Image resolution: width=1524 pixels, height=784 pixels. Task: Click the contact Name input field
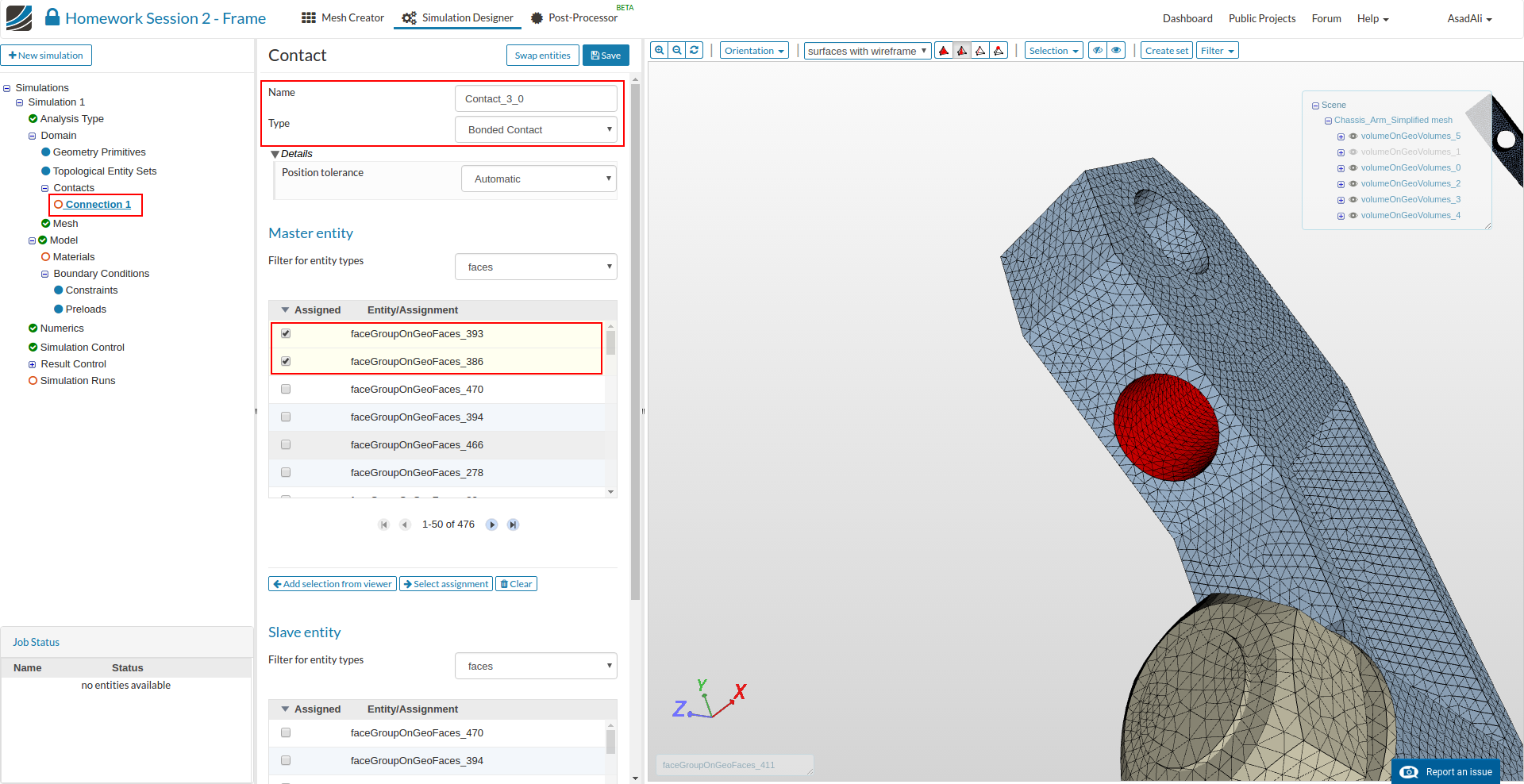(x=536, y=99)
